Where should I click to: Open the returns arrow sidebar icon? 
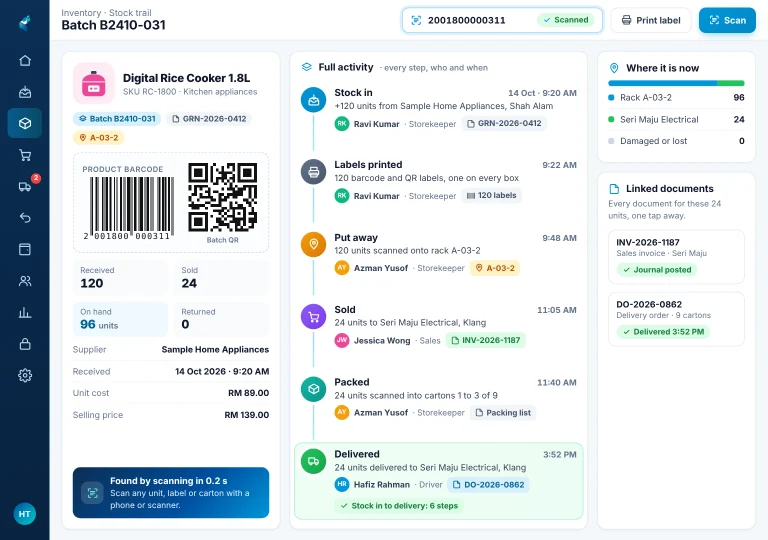pyautogui.click(x=25, y=218)
